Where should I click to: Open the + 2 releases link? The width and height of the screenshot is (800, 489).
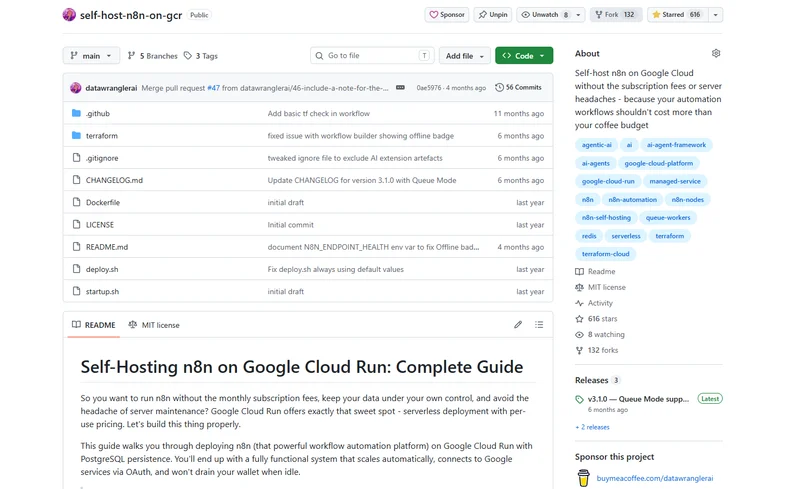point(592,427)
